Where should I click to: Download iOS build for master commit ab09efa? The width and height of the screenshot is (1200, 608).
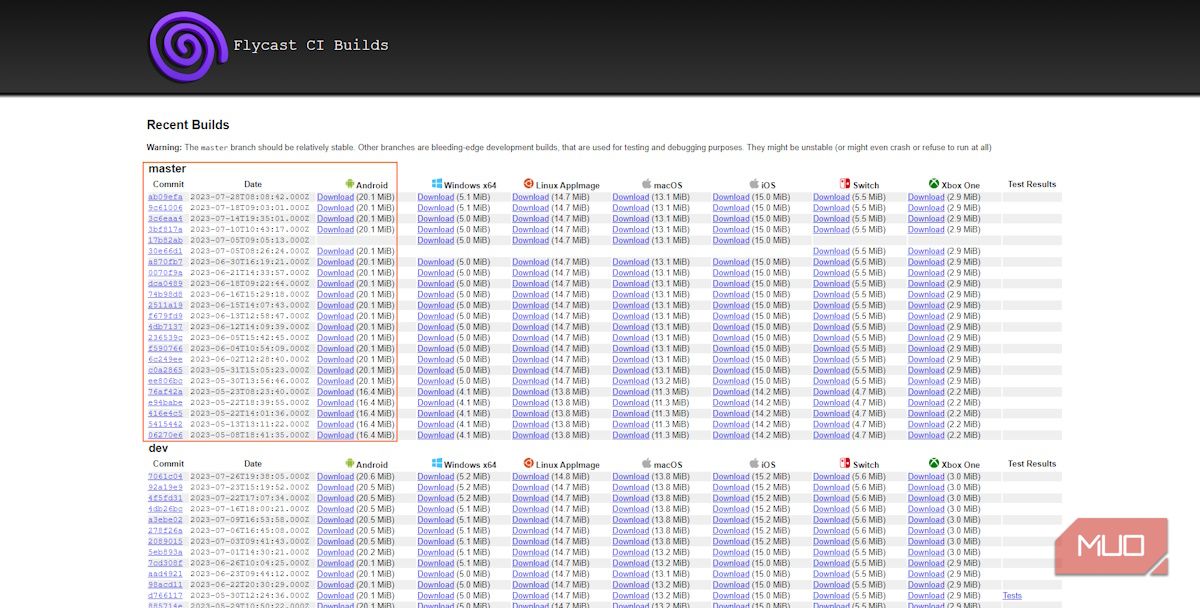pos(731,197)
